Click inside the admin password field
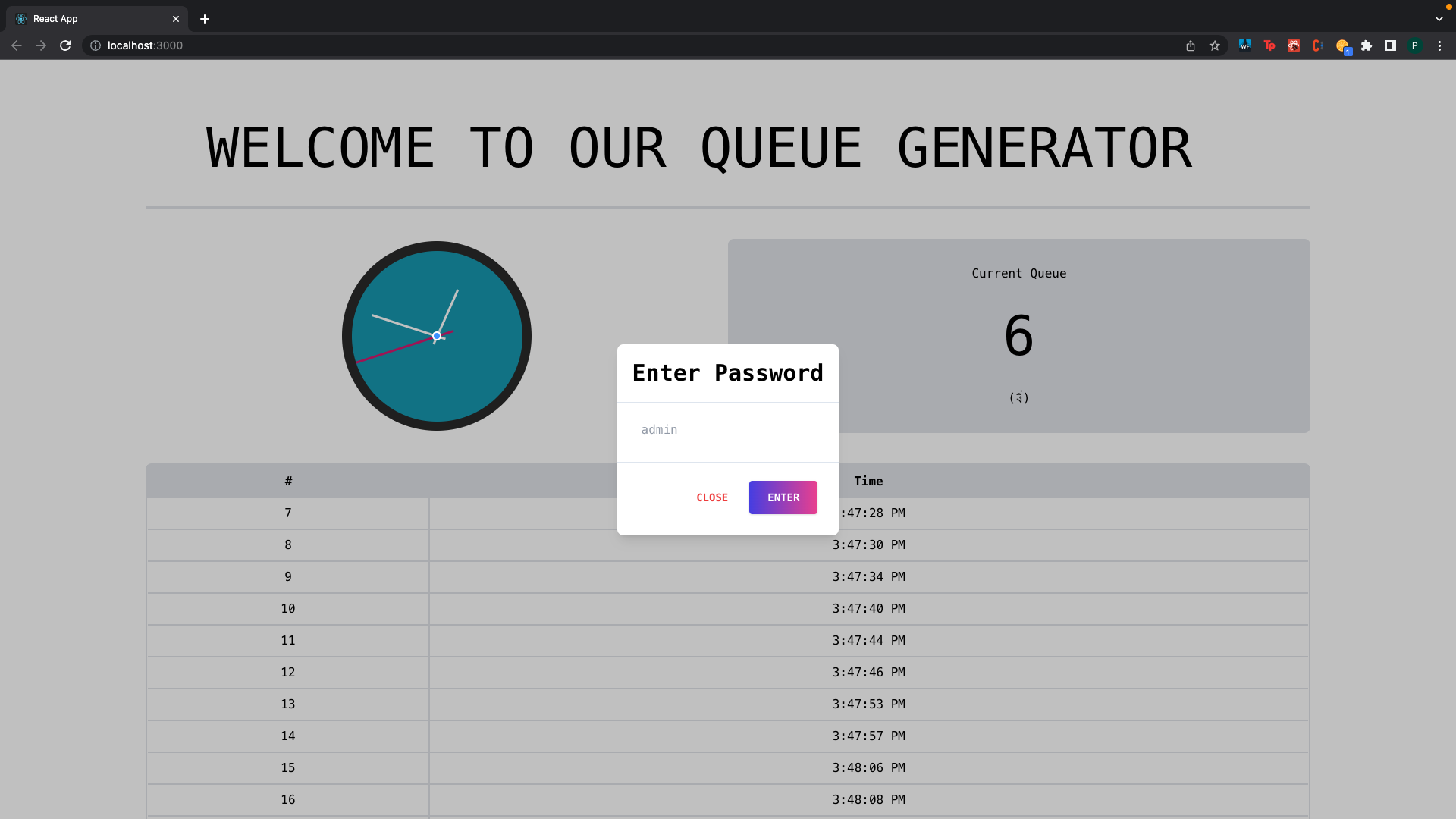 pos(726,430)
